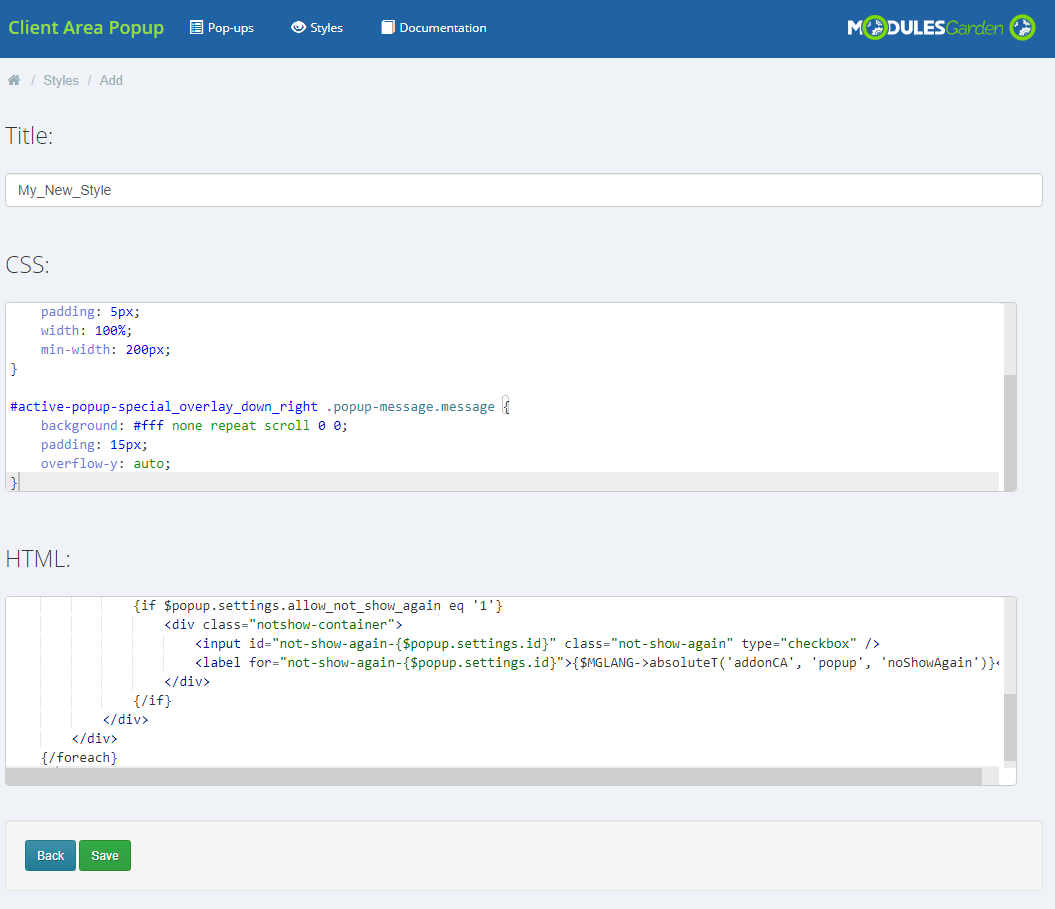
Task: Click the 'notshow-container' div line
Action: 283,624
